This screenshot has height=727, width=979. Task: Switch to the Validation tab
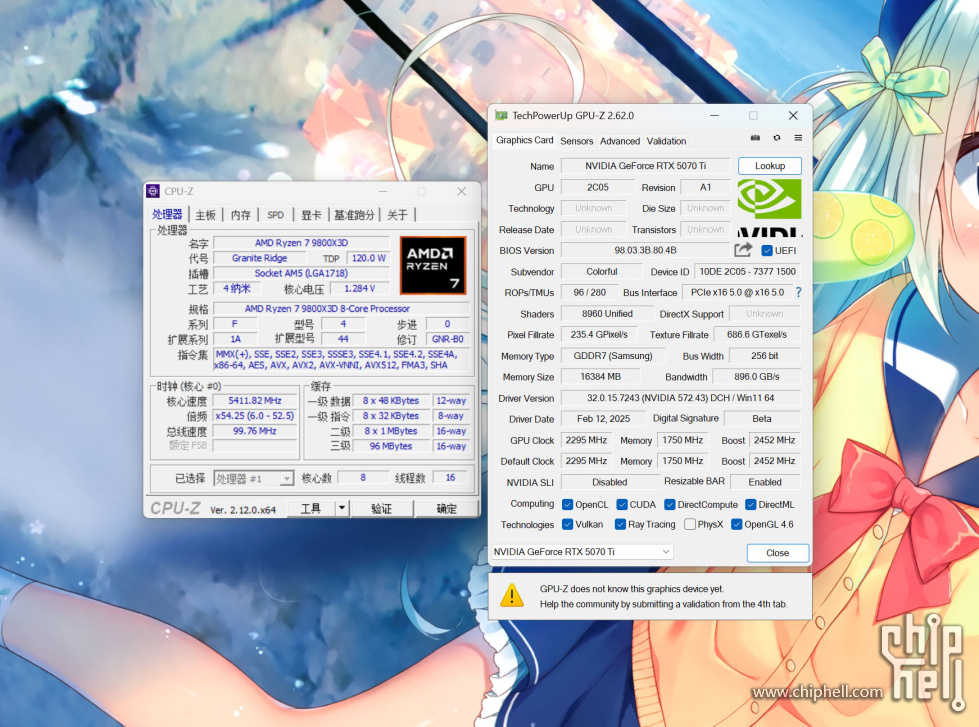tap(666, 141)
